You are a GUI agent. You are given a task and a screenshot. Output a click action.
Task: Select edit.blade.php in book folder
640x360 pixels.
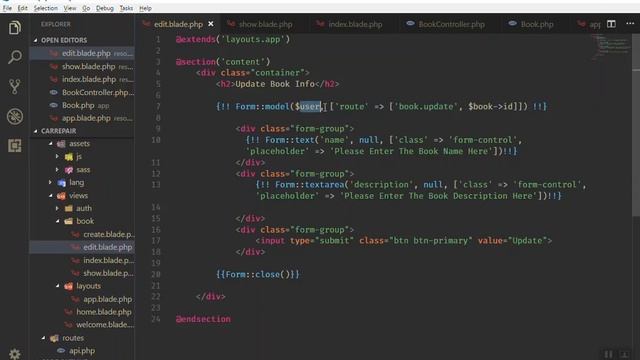pyautogui.click(x=82, y=247)
